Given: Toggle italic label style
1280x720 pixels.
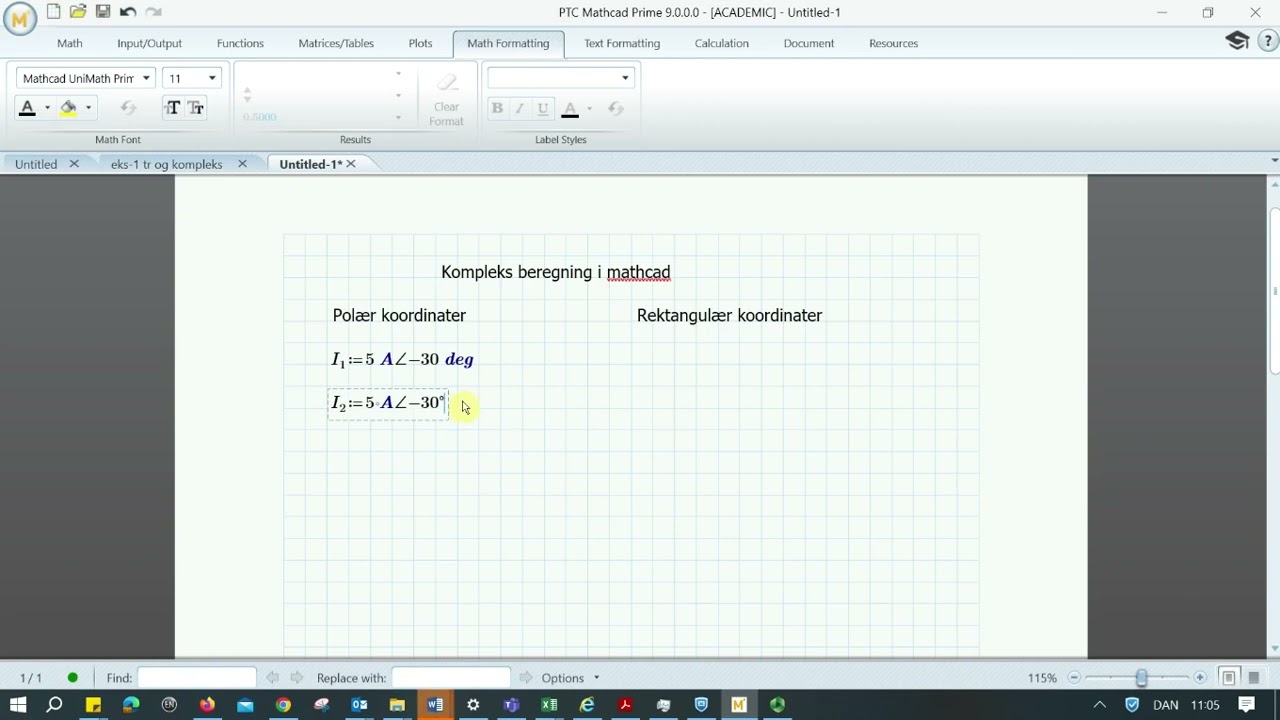Looking at the screenshot, I should 519,108.
